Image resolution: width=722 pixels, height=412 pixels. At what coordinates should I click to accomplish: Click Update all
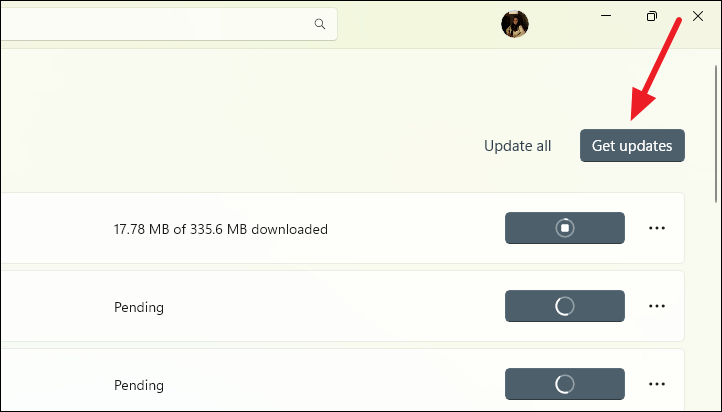point(518,146)
